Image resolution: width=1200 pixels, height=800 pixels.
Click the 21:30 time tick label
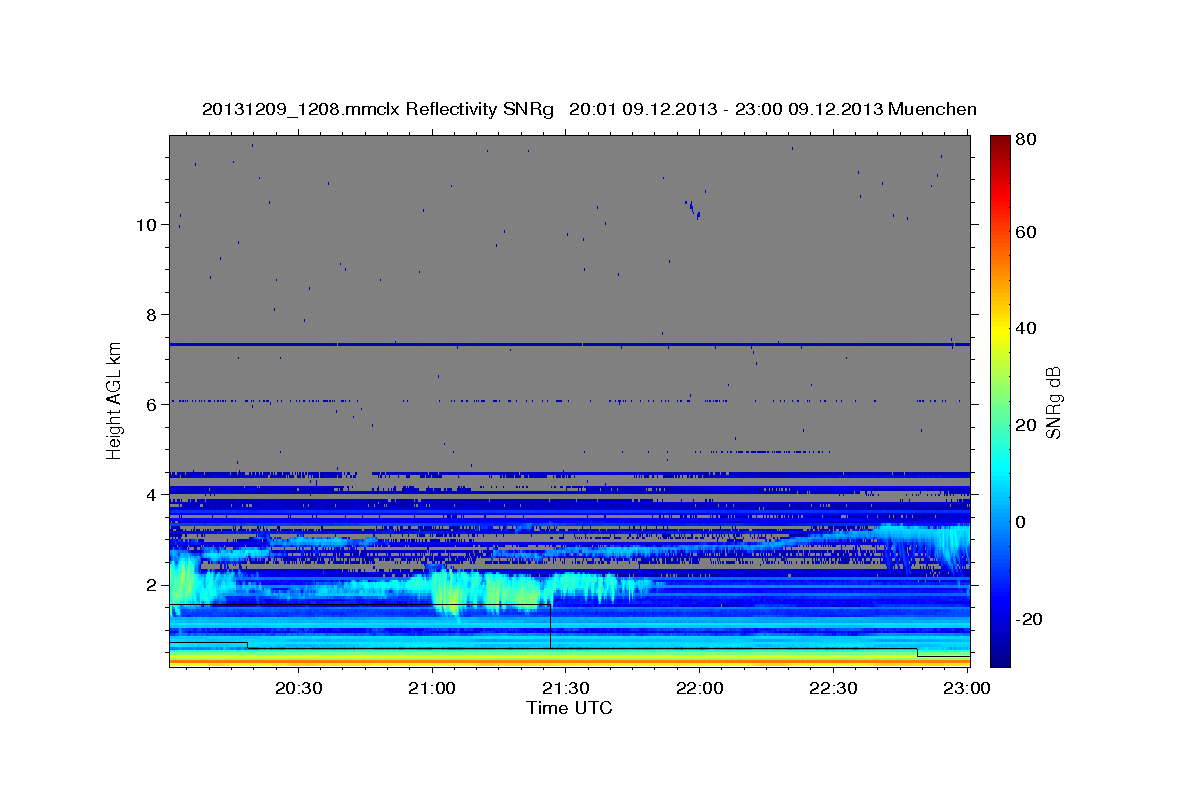click(565, 689)
